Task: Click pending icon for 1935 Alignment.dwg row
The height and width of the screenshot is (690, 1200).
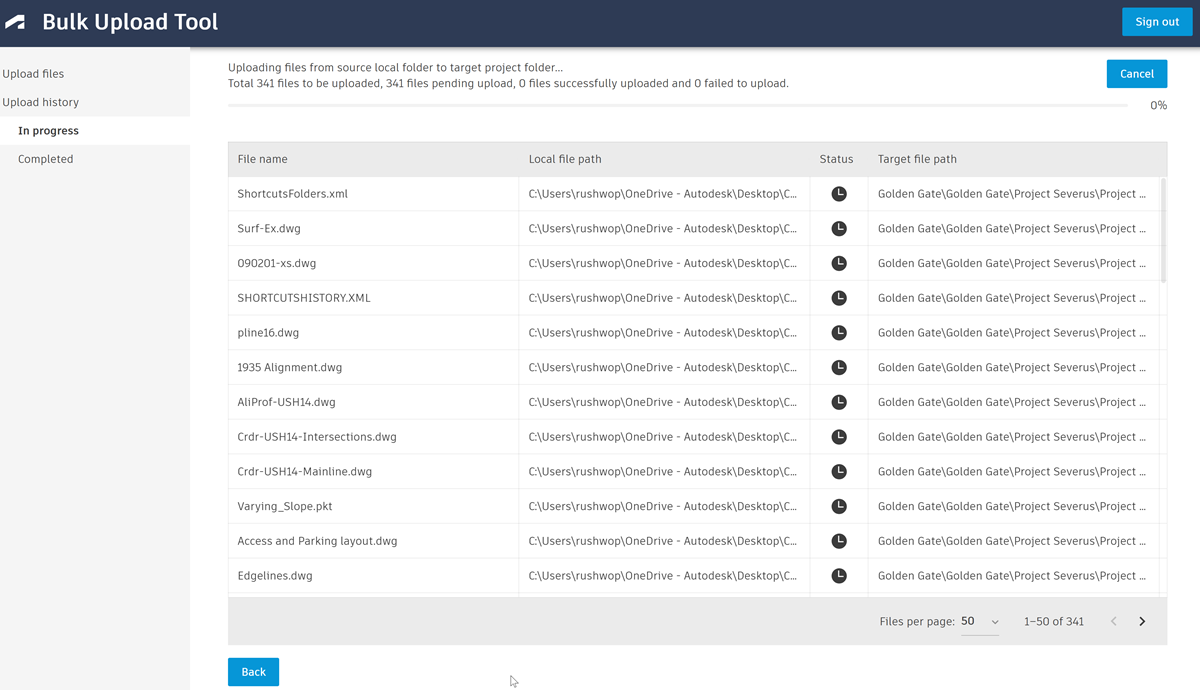Action: [839, 367]
